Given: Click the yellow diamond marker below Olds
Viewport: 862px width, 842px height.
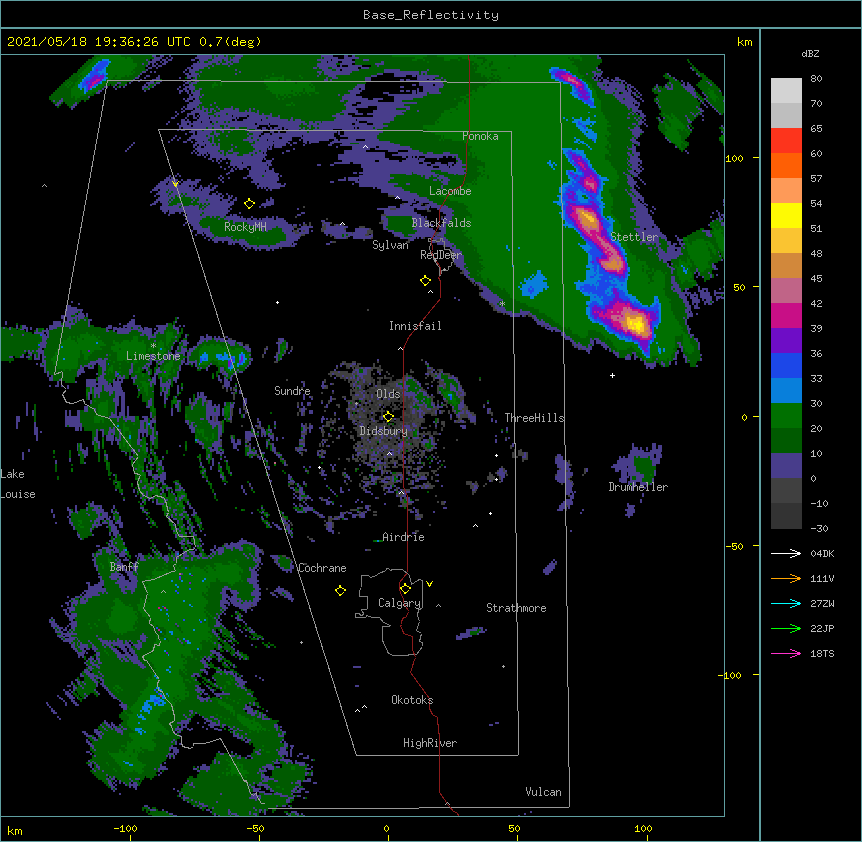Looking at the screenshot, I should tap(388, 416).
